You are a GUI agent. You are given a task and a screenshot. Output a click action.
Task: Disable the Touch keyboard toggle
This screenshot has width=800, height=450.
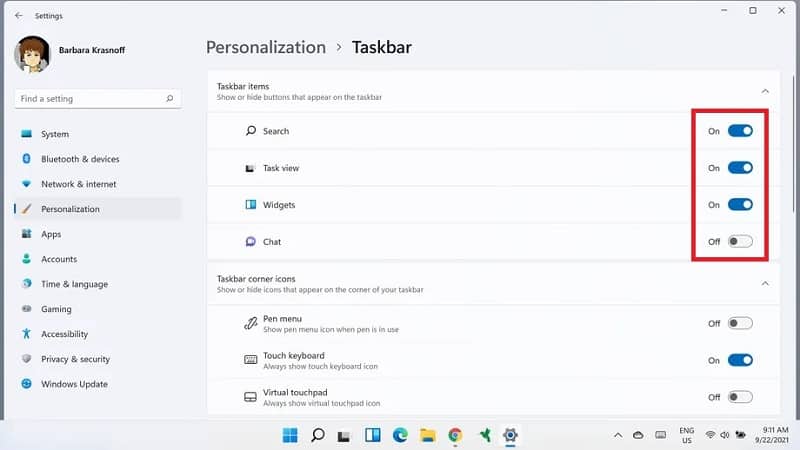(x=740, y=360)
